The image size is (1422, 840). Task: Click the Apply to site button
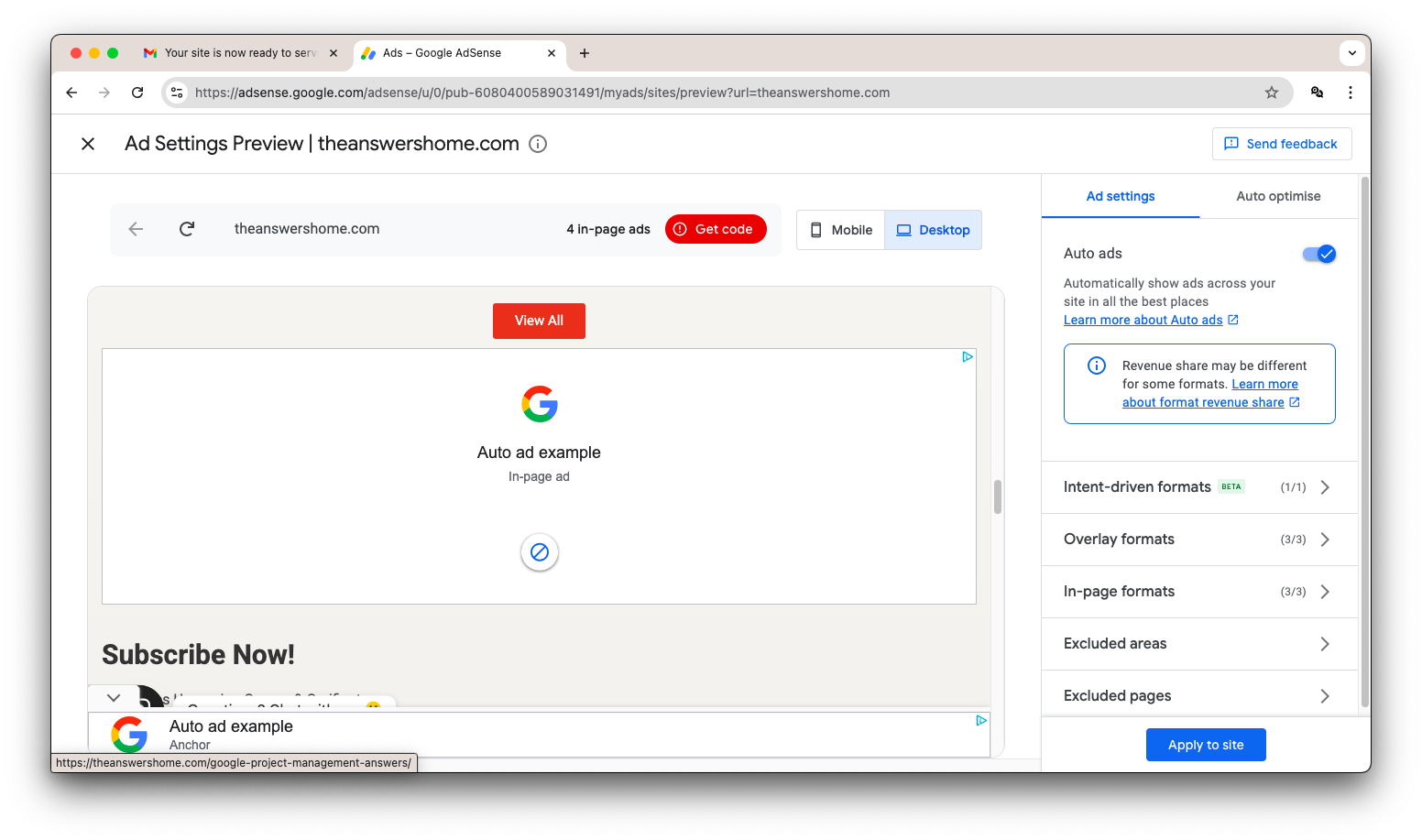[1206, 745]
